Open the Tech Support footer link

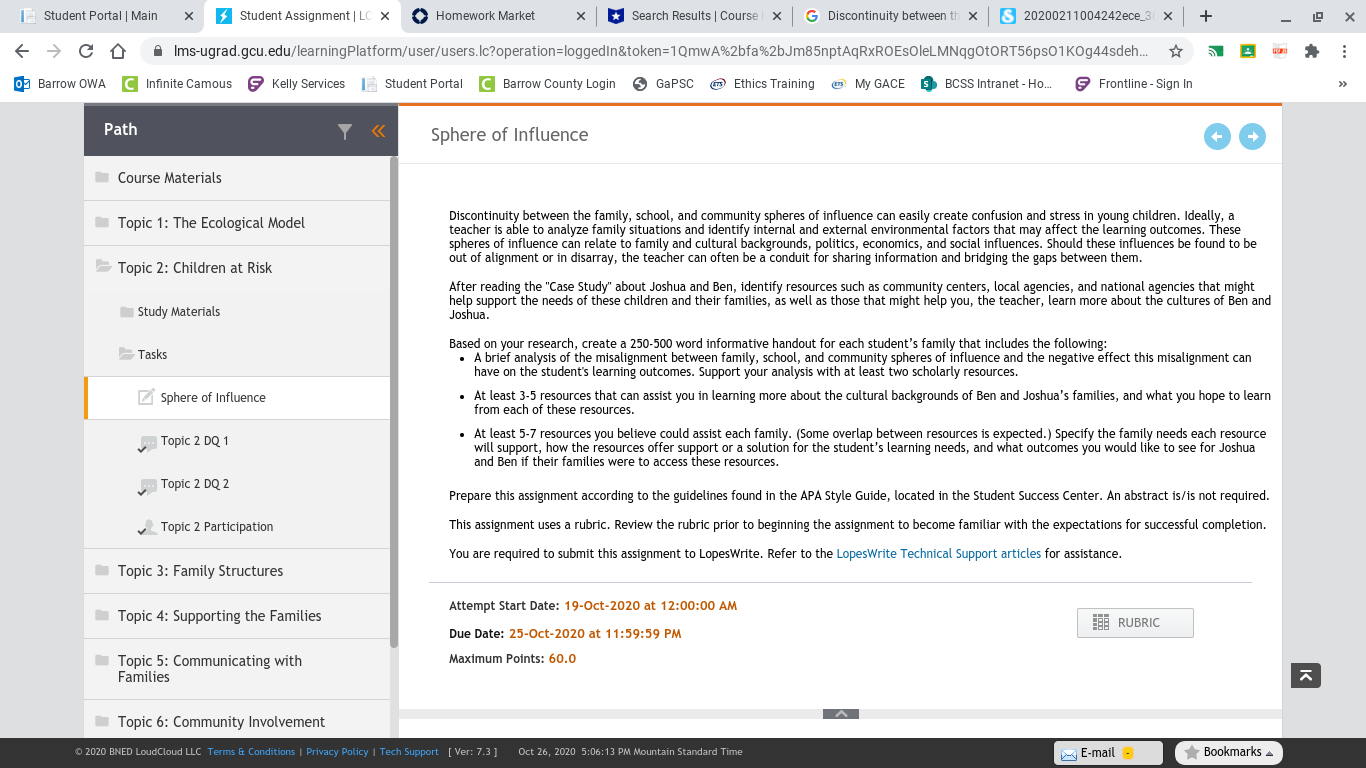[x=409, y=752]
